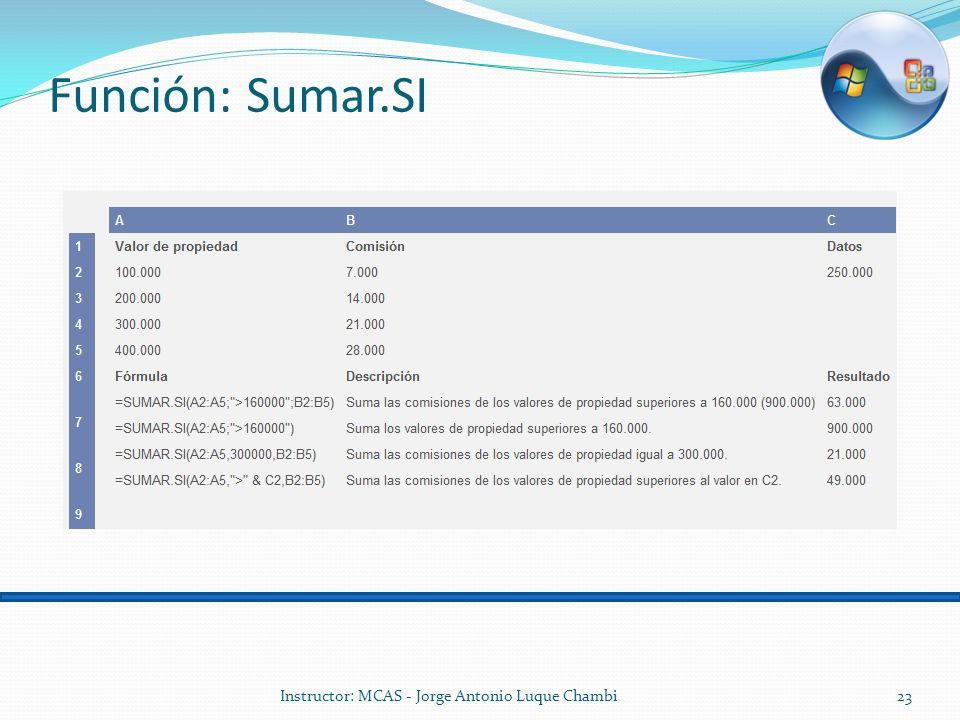Select cell with value 200.000
960x720 pixels.
coord(138,299)
